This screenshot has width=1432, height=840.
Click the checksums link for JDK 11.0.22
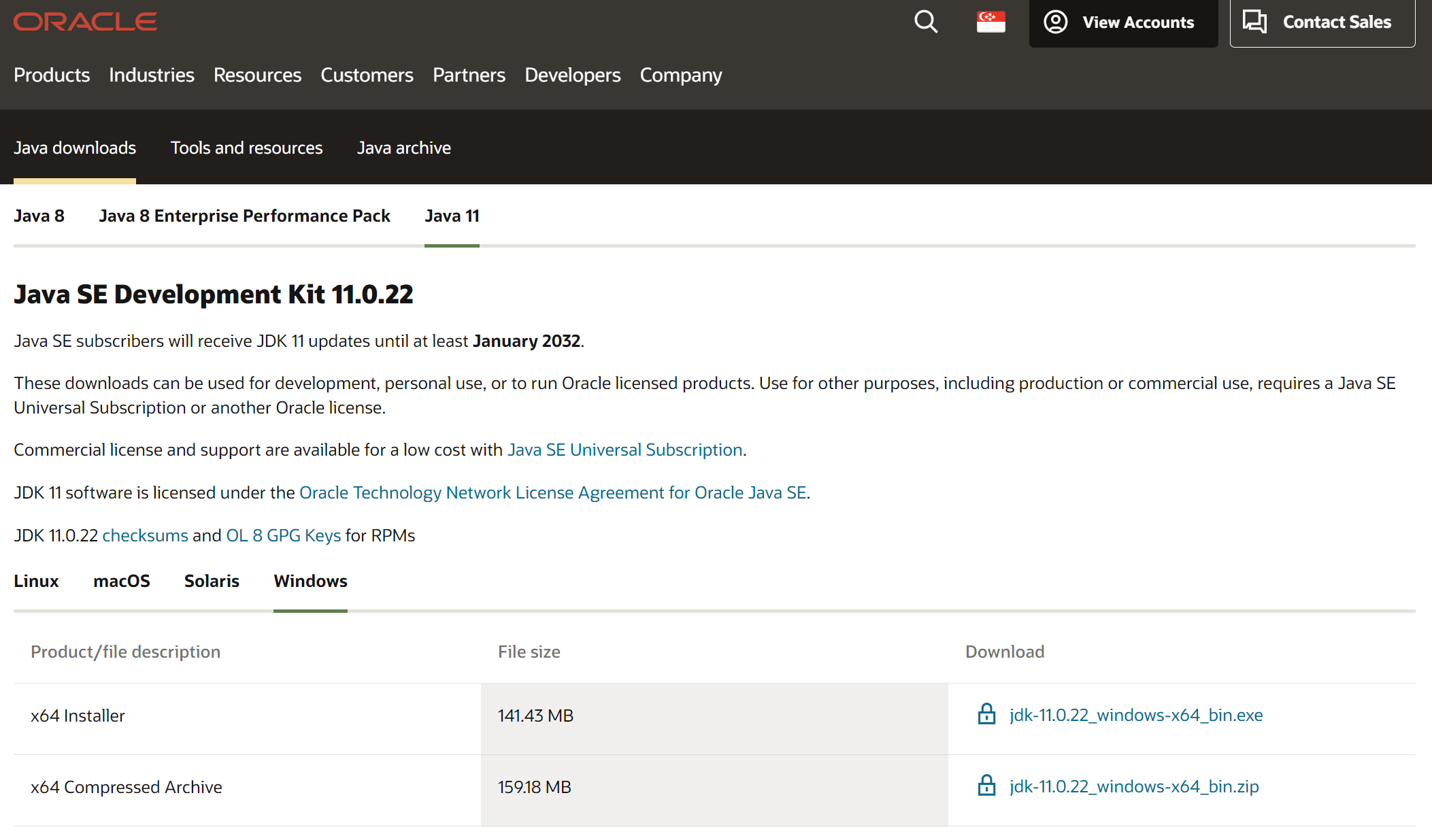[144, 534]
